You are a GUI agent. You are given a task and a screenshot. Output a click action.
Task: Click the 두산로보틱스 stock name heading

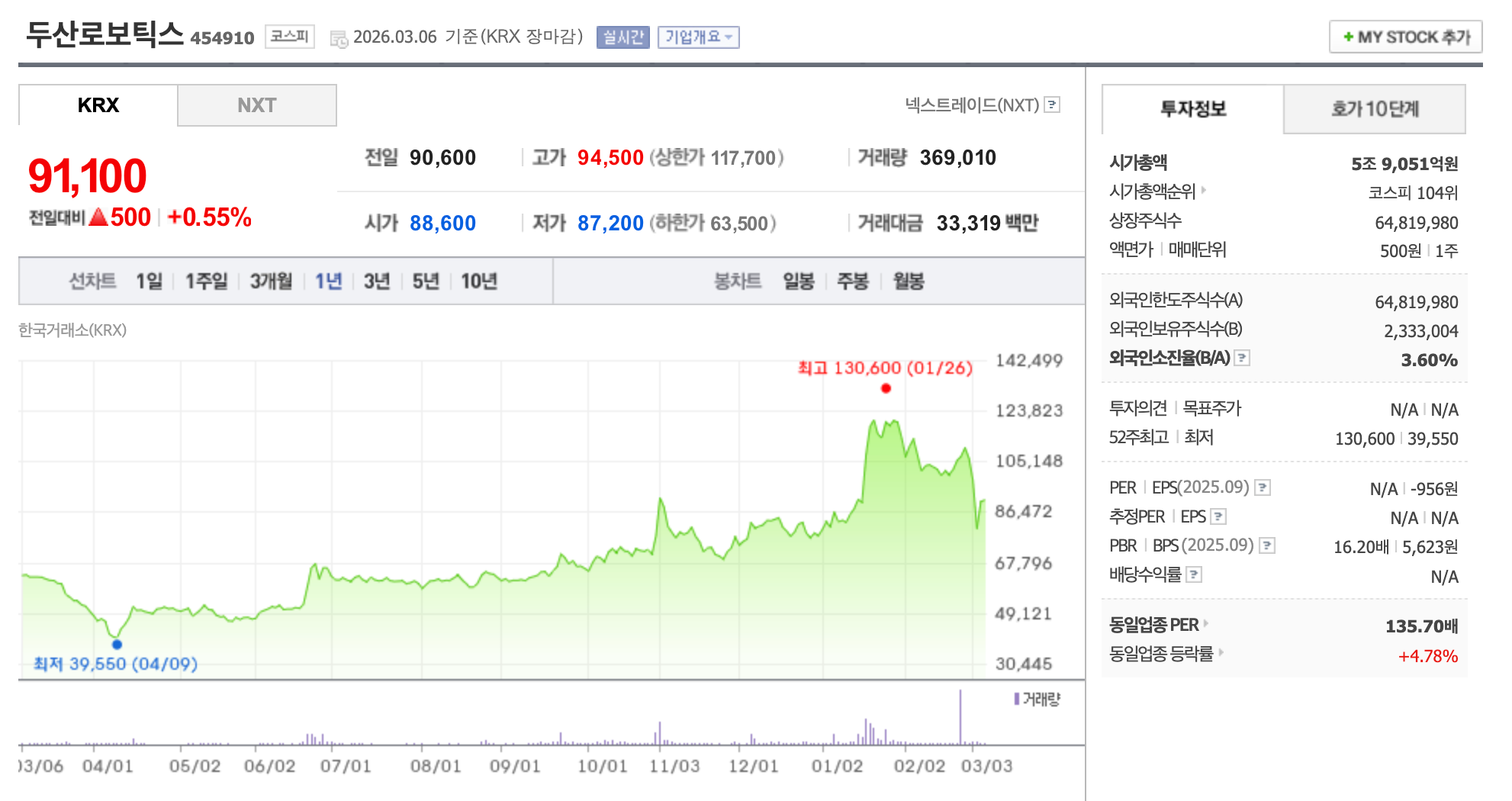point(105,34)
